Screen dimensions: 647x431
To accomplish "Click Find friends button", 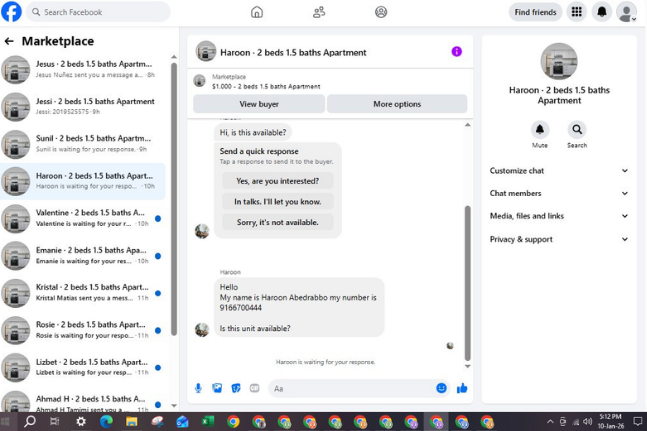I will coord(535,12).
